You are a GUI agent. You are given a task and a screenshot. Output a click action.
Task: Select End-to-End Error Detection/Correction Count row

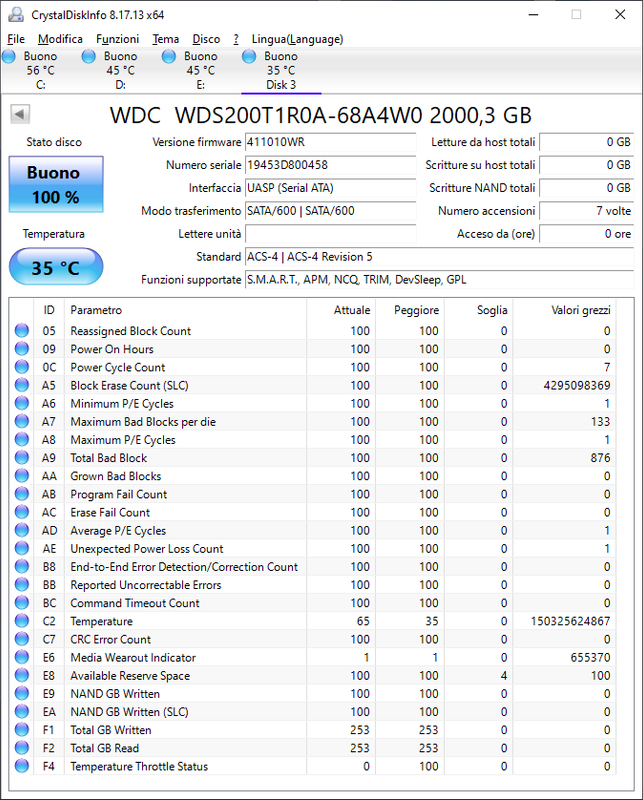pyautogui.click(x=312, y=567)
